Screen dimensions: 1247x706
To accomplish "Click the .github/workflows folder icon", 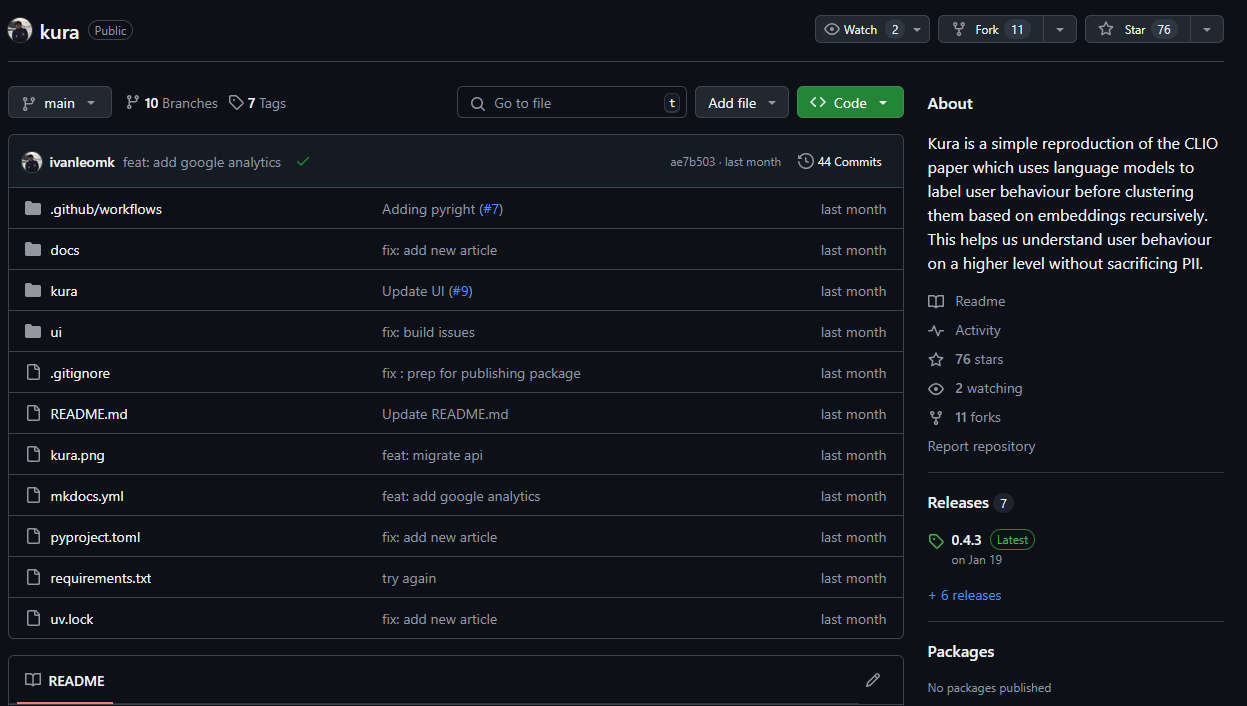I will tap(33, 209).
